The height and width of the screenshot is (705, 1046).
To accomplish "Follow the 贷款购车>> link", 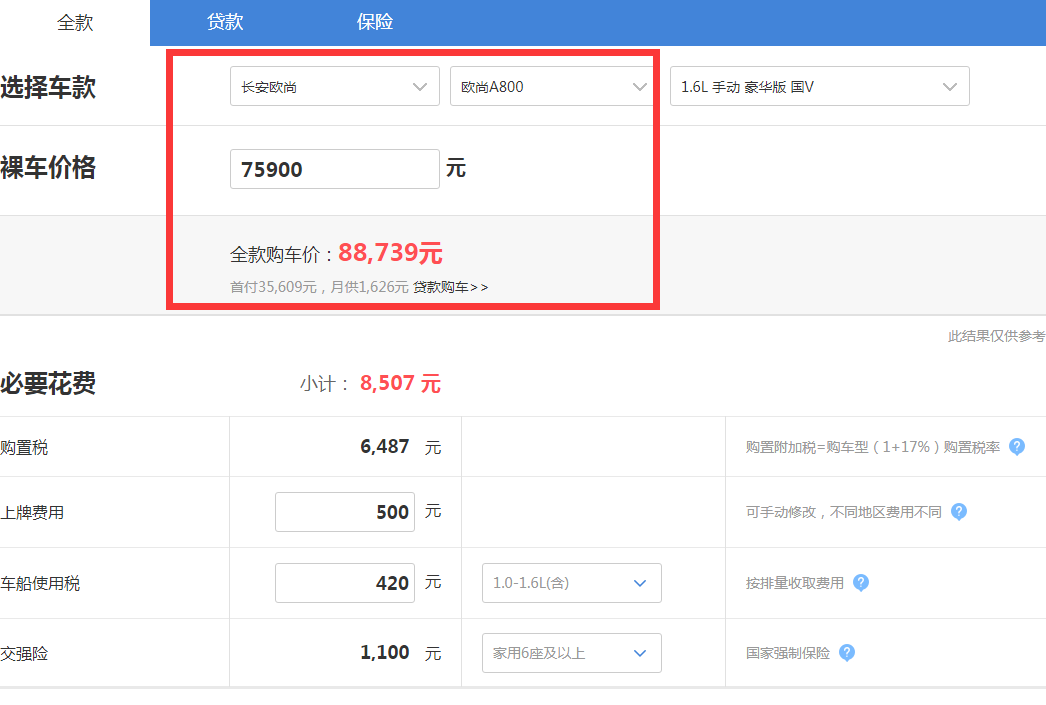I will tap(450, 287).
